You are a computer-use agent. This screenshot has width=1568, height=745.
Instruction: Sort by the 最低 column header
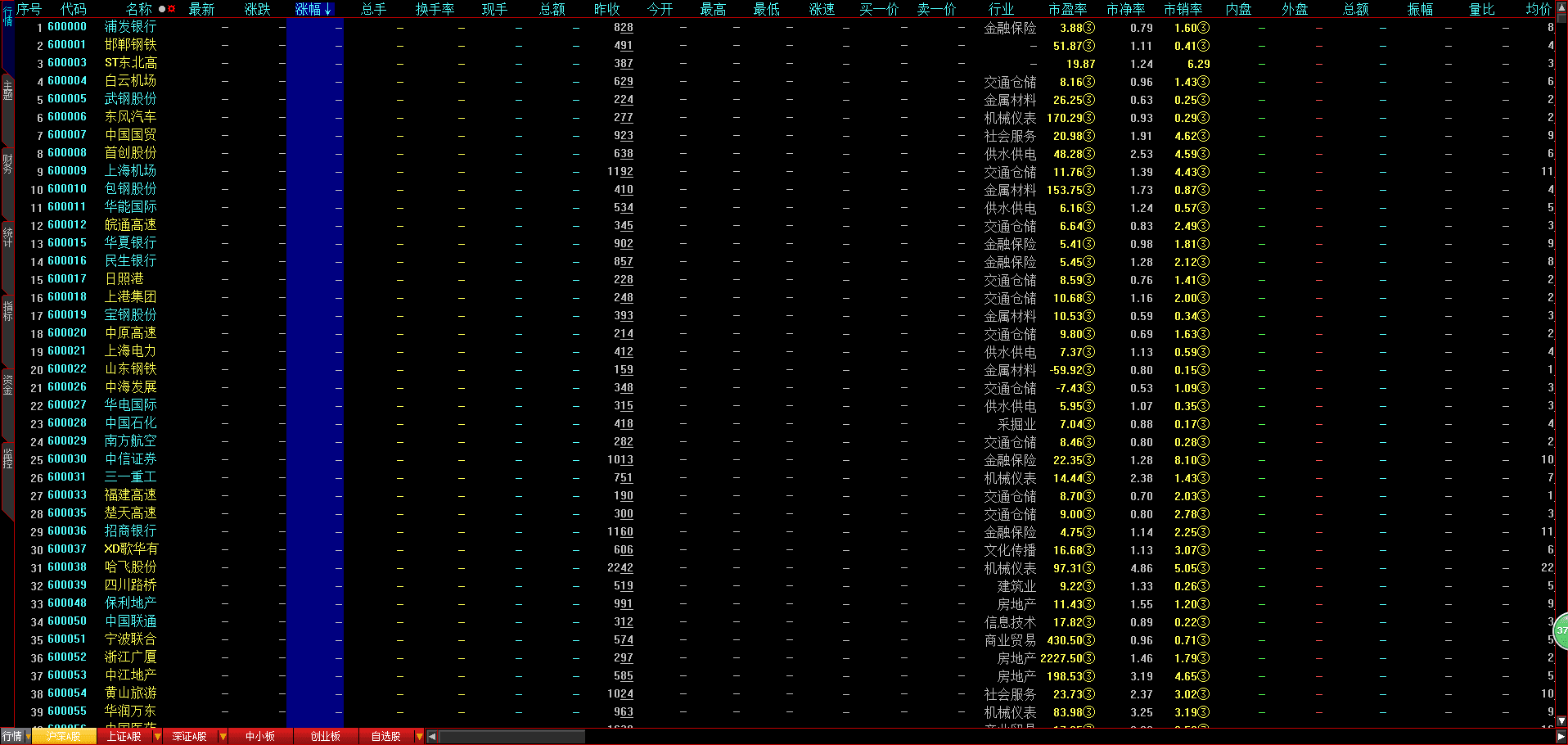click(766, 9)
